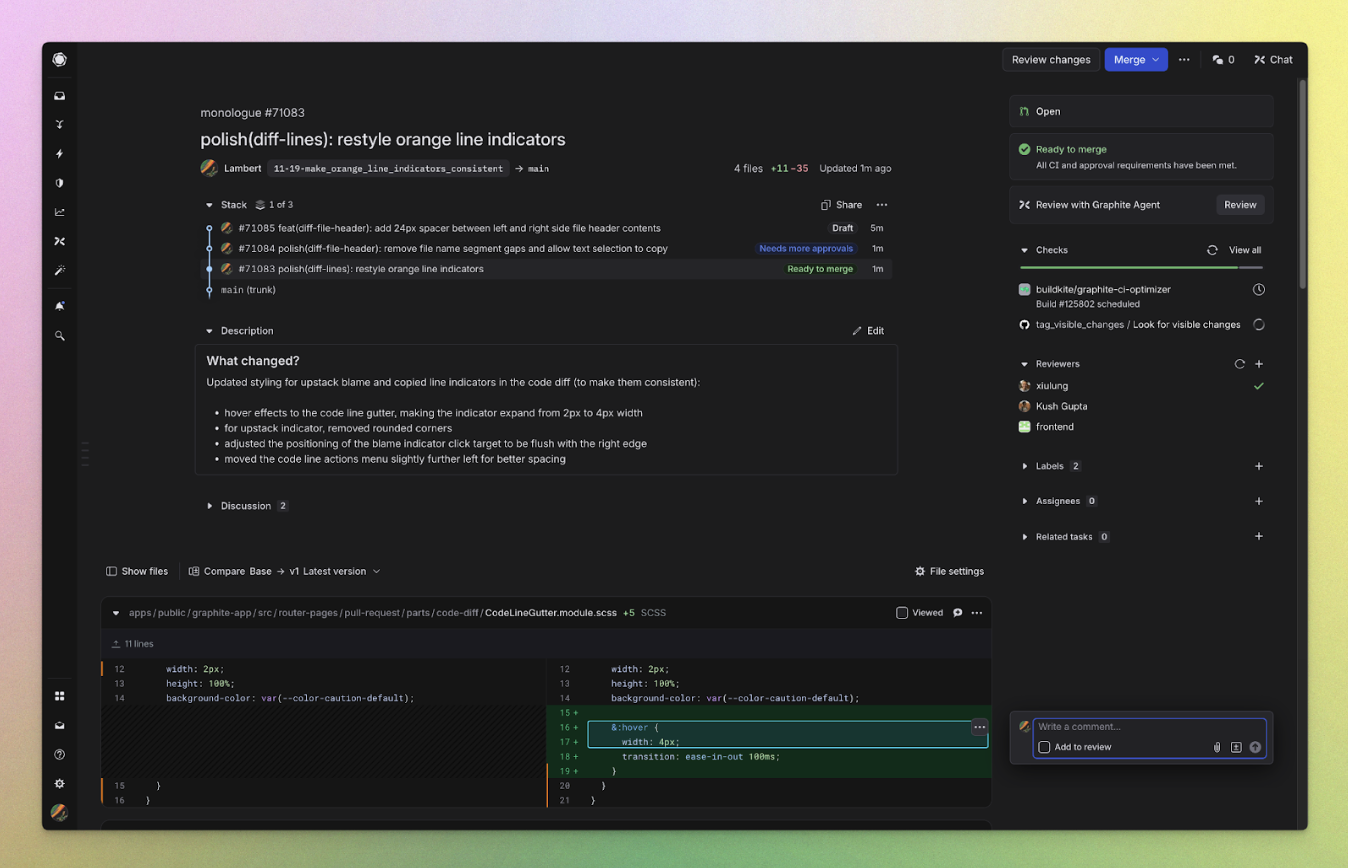Open the insights chart icon in the sidebar
Viewport: 1348px width, 868px height.
point(59,212)
